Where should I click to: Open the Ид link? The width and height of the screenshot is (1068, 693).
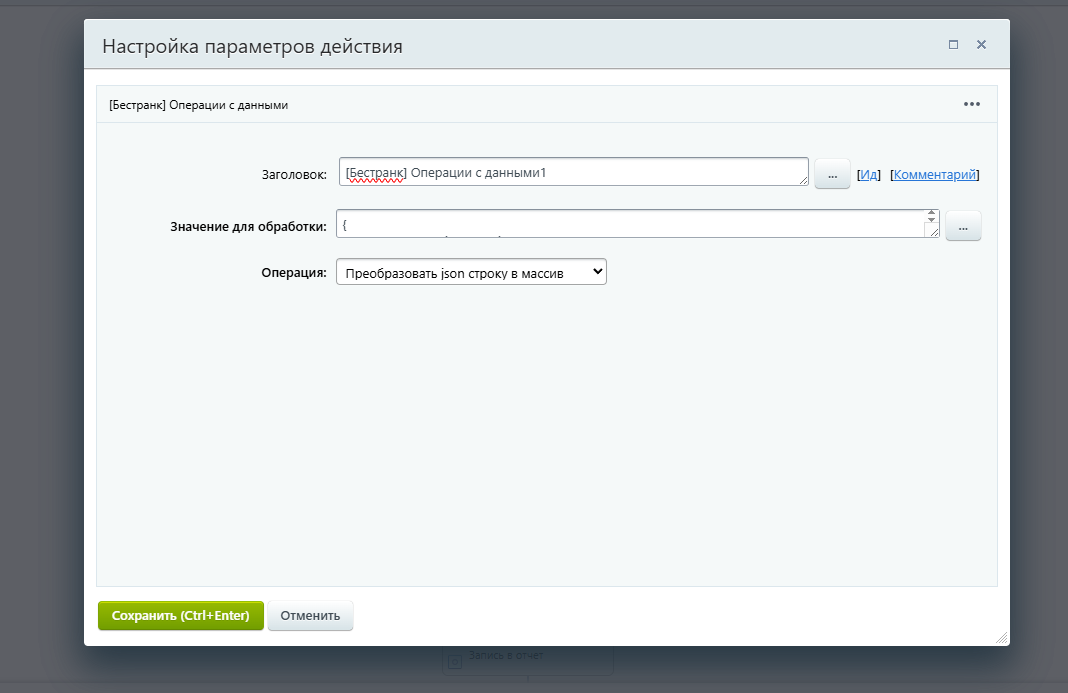coord(868,173)
